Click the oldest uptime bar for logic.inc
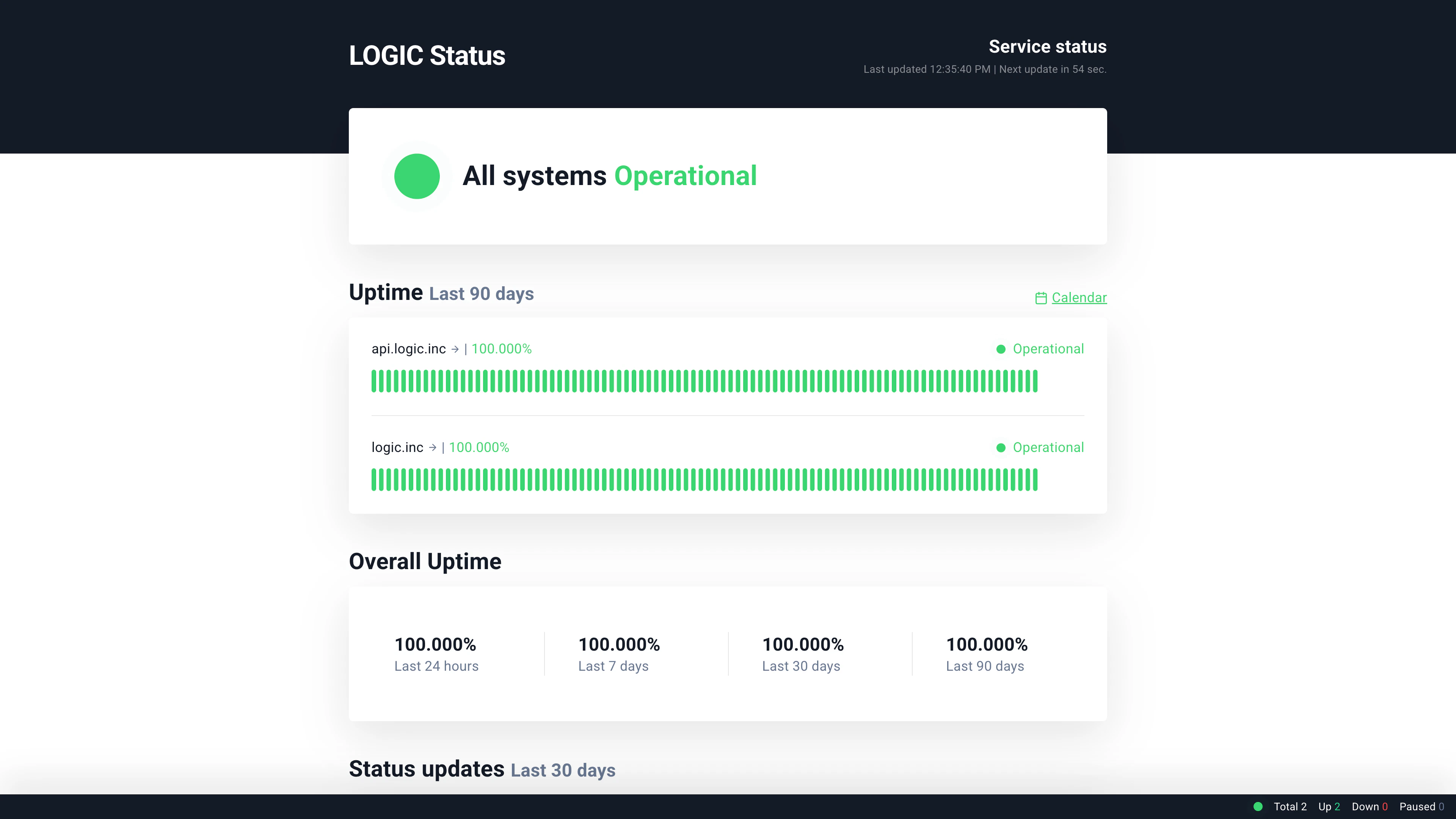Screen dimensions: 1456x819 tap(374, 480)
